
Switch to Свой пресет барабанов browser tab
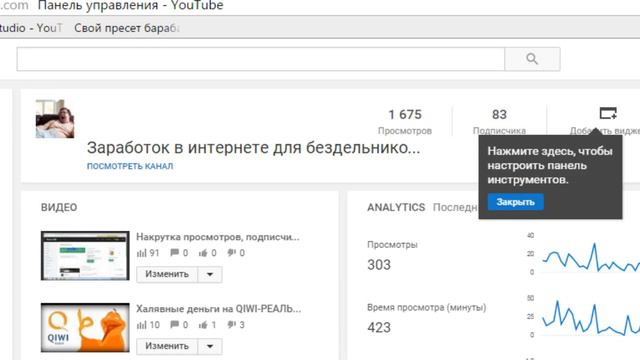click(127, 28)
